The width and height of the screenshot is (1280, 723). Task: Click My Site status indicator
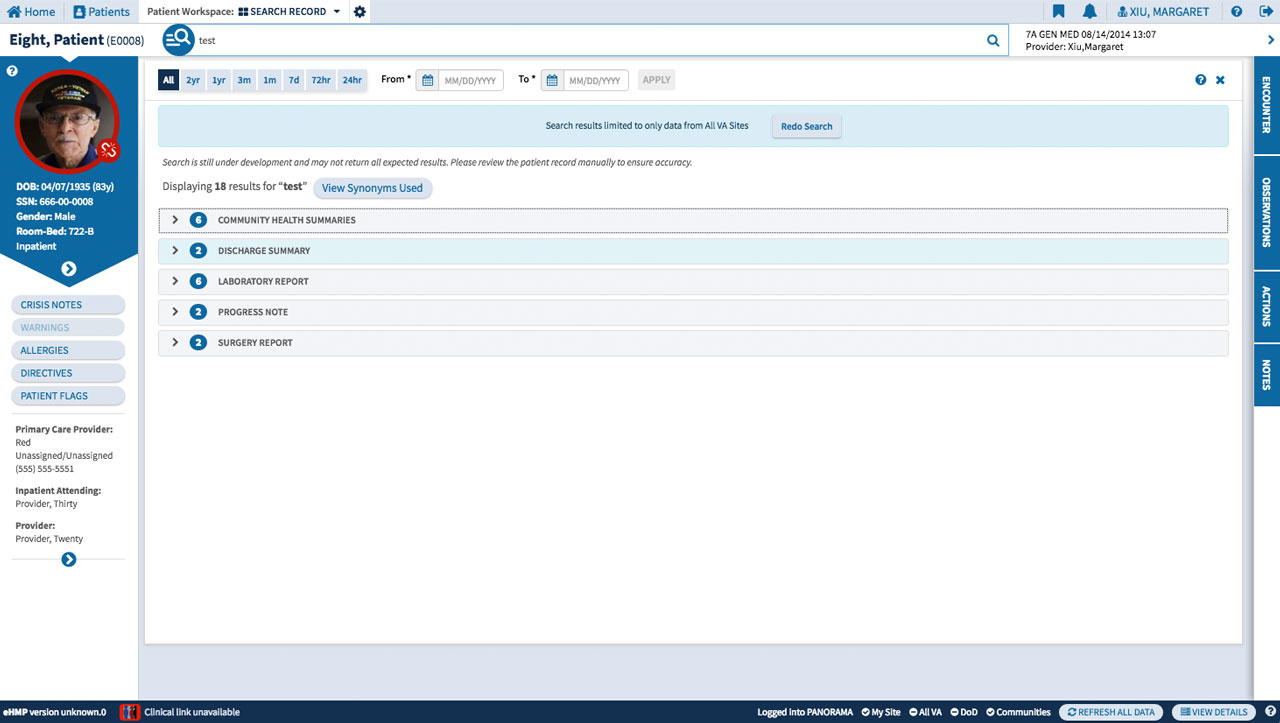tap(881, 712)
